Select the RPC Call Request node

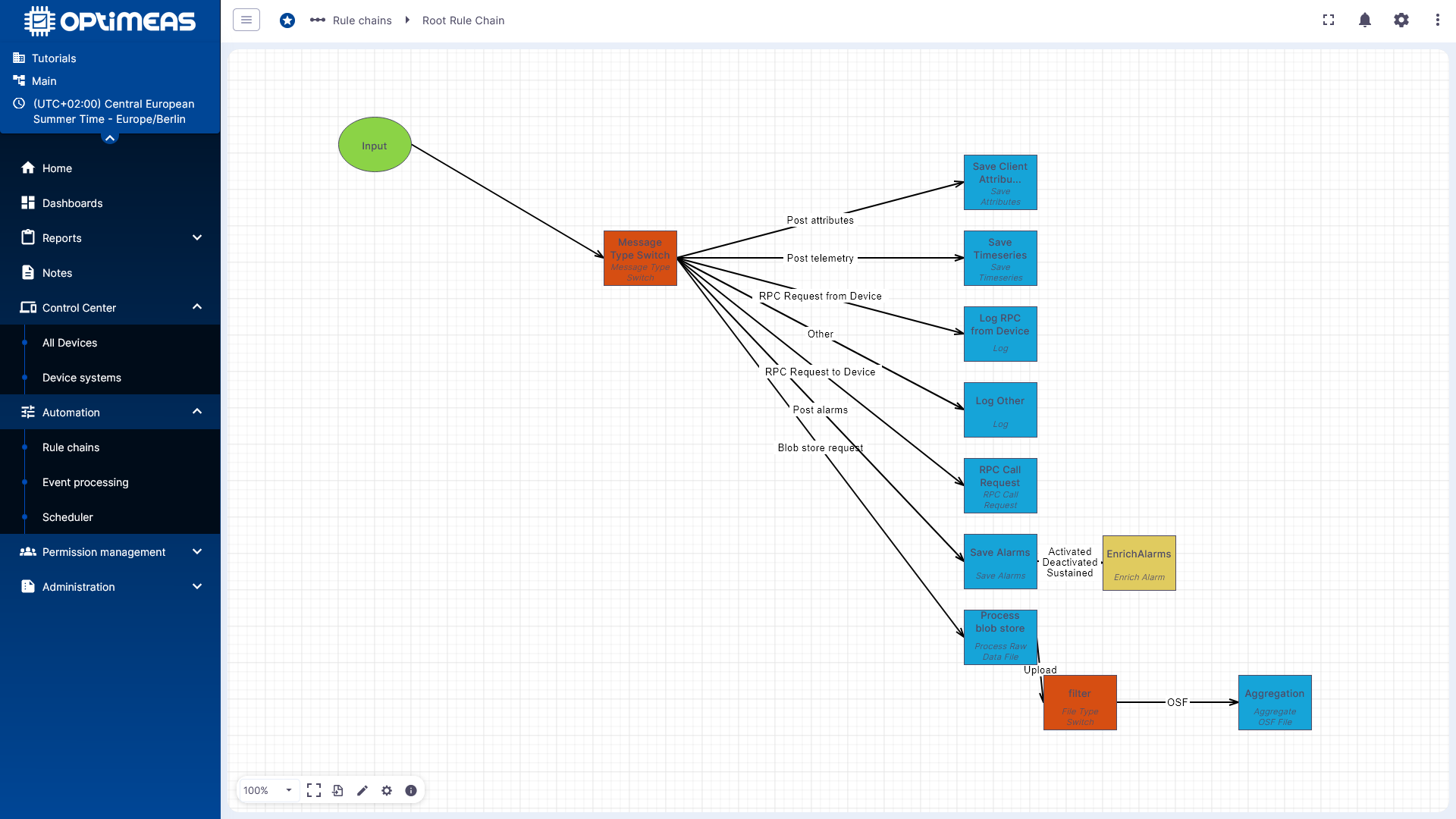click(x=1000, y=486)
